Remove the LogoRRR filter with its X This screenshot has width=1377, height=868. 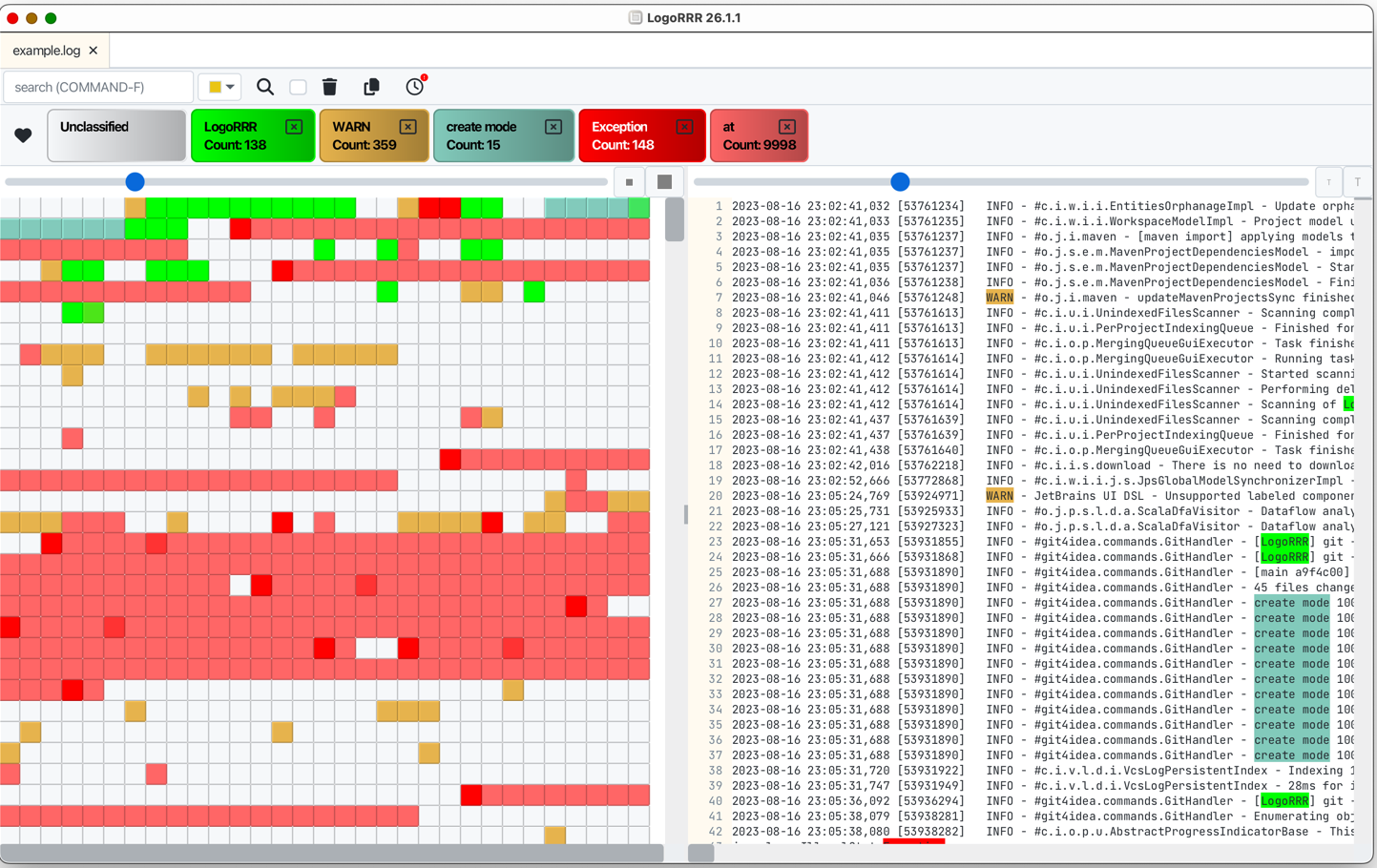pos(294,127)
